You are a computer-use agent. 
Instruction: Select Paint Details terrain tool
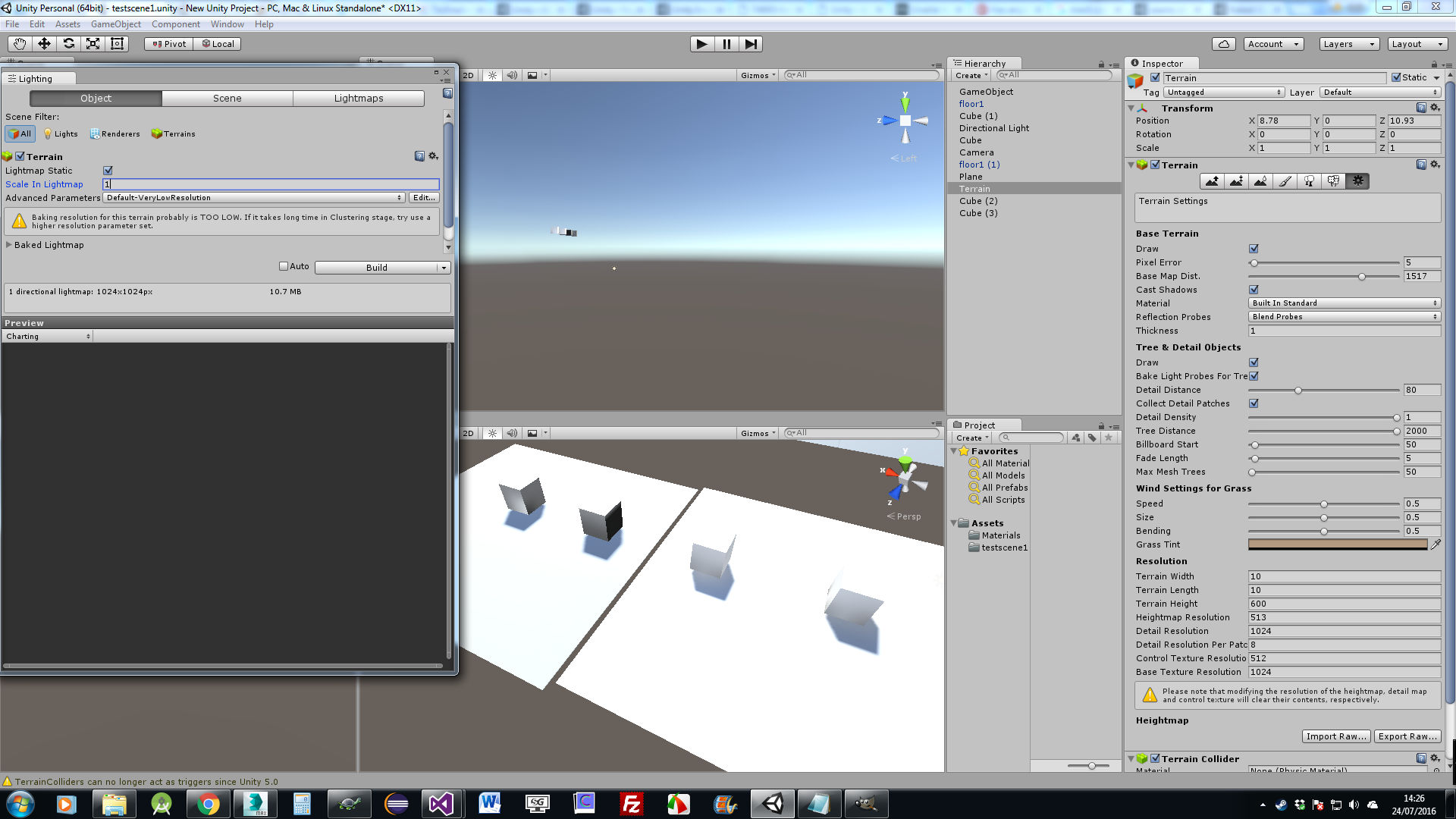click(x=1333, y=181)
